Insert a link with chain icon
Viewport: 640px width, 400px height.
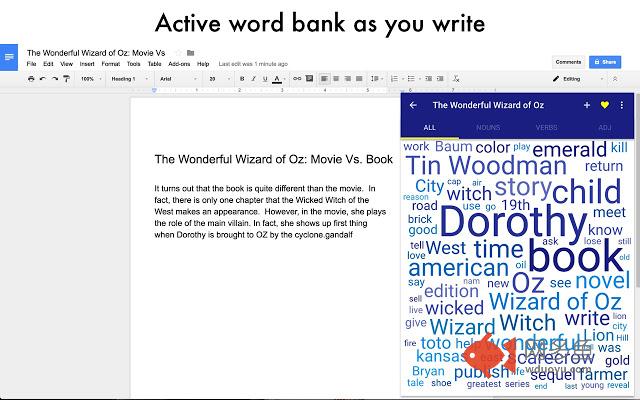297,78
